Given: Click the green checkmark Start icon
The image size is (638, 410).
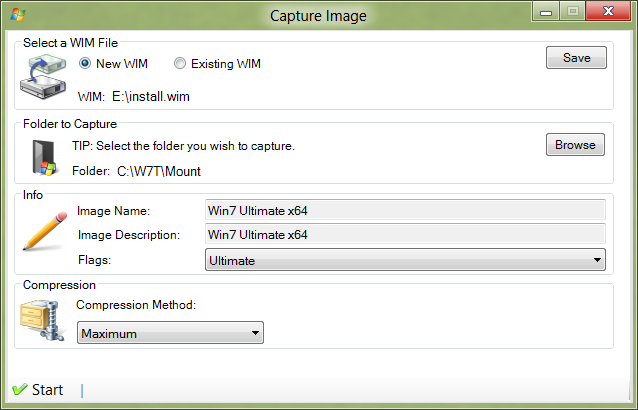Looking at the screenshot, I should (x=20, y=390).
